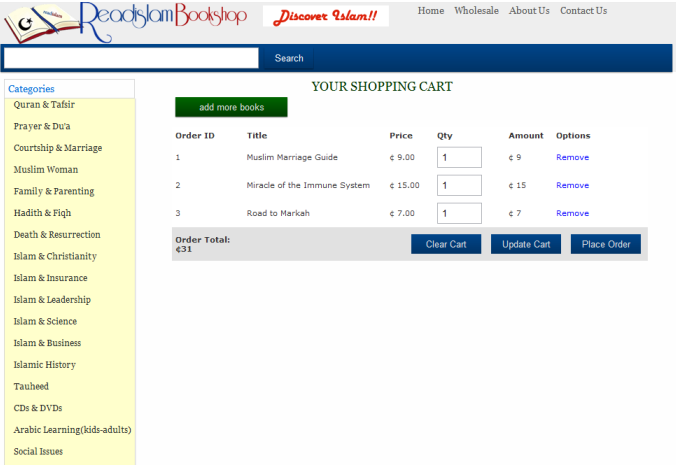Open the Discover Islam banner
676x467 pixels.
(x=326, y=16)
